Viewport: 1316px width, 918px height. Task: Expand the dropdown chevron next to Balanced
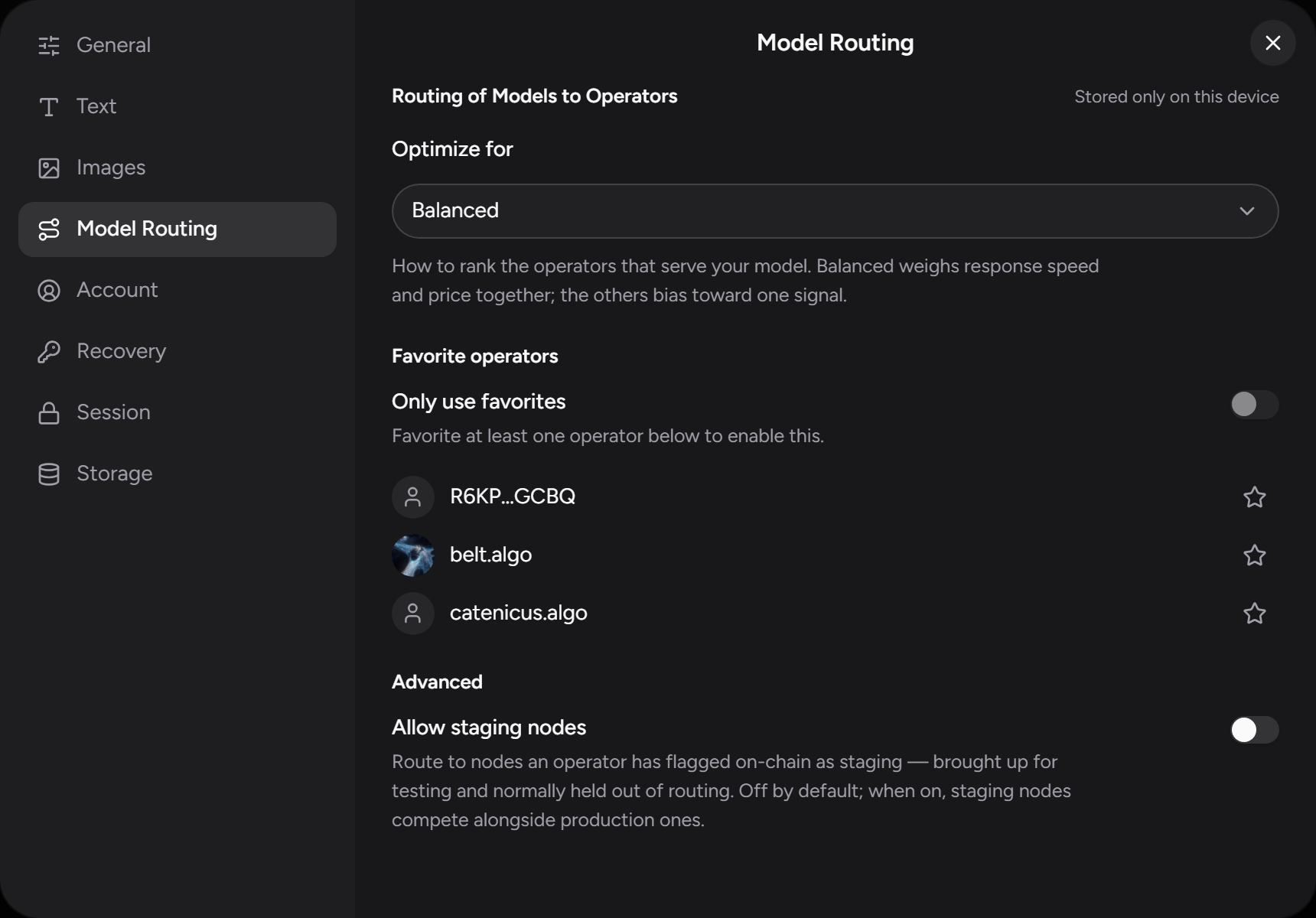(x=1247, y=211)
